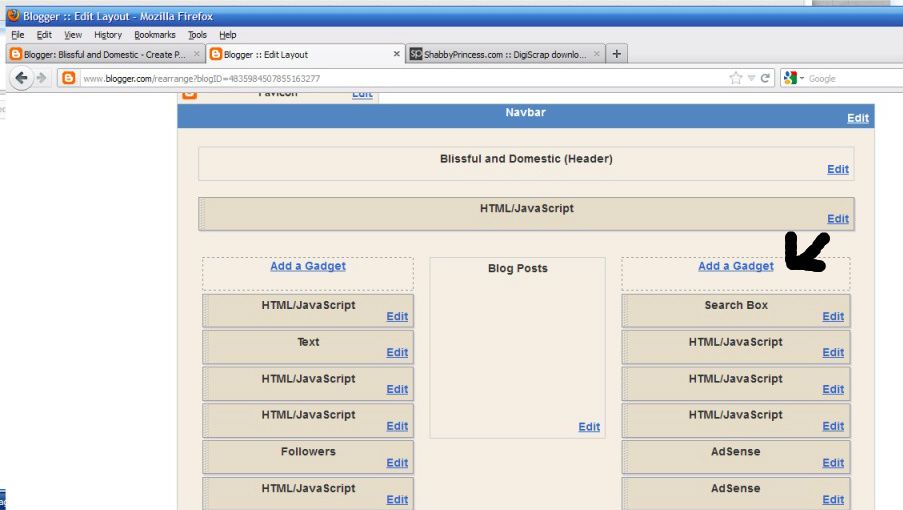This screenshot has height=510, width=903.
Task: Edit the HTML/JavaScript gadget below the Followers gadget
Action: tap(397, 500)
